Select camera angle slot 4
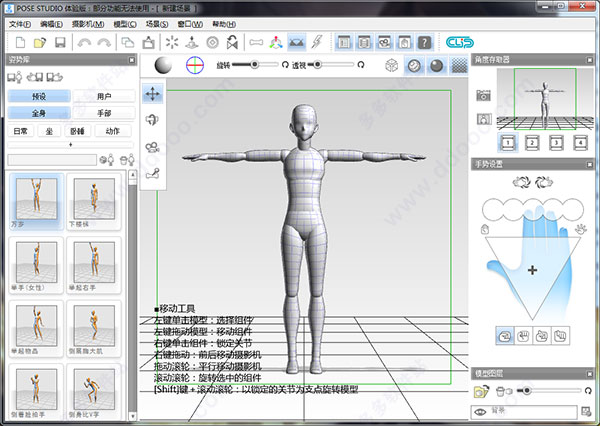The image size is (600, 426). [580, 143]
